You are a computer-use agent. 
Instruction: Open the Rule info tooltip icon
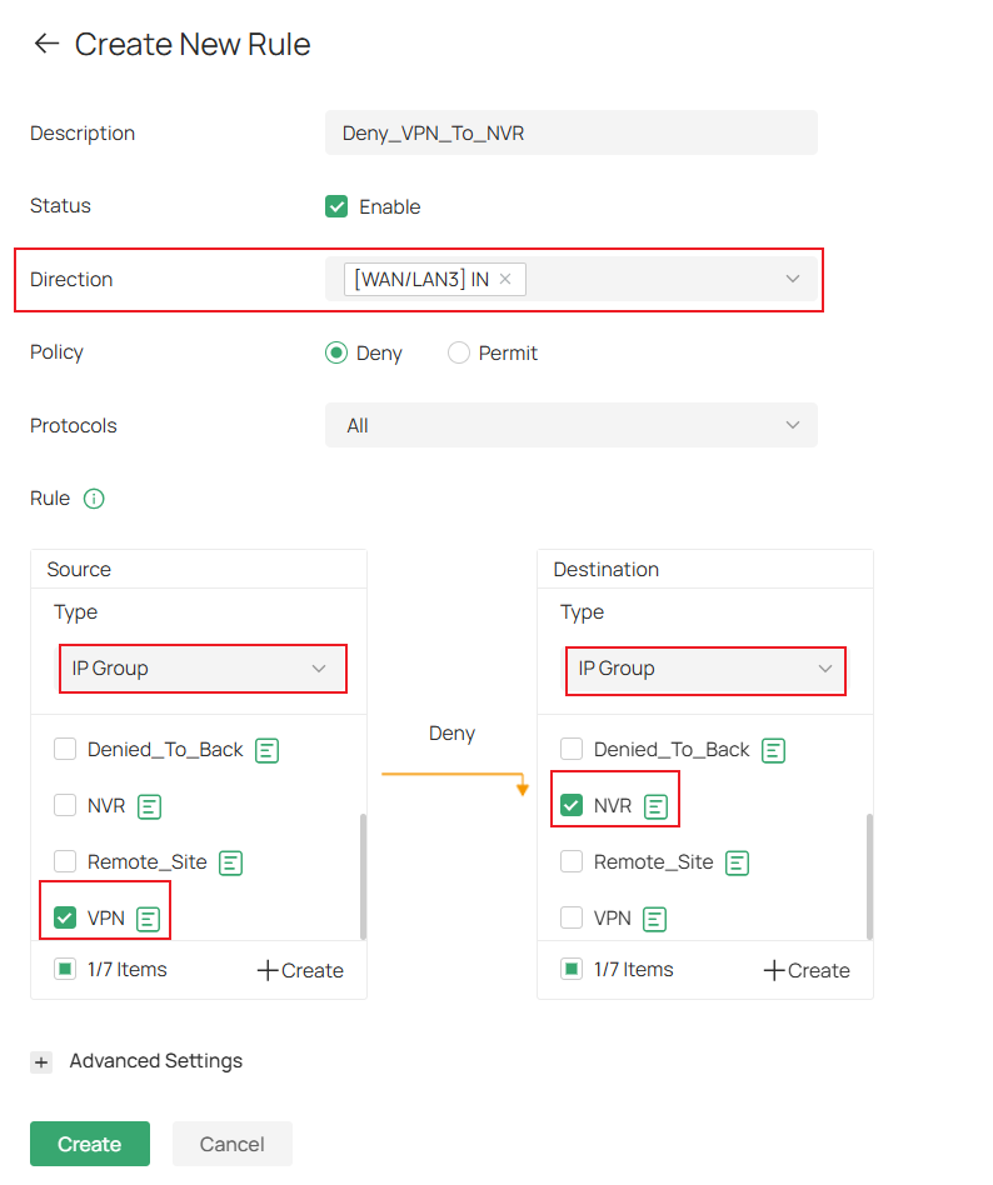(94, 499)
